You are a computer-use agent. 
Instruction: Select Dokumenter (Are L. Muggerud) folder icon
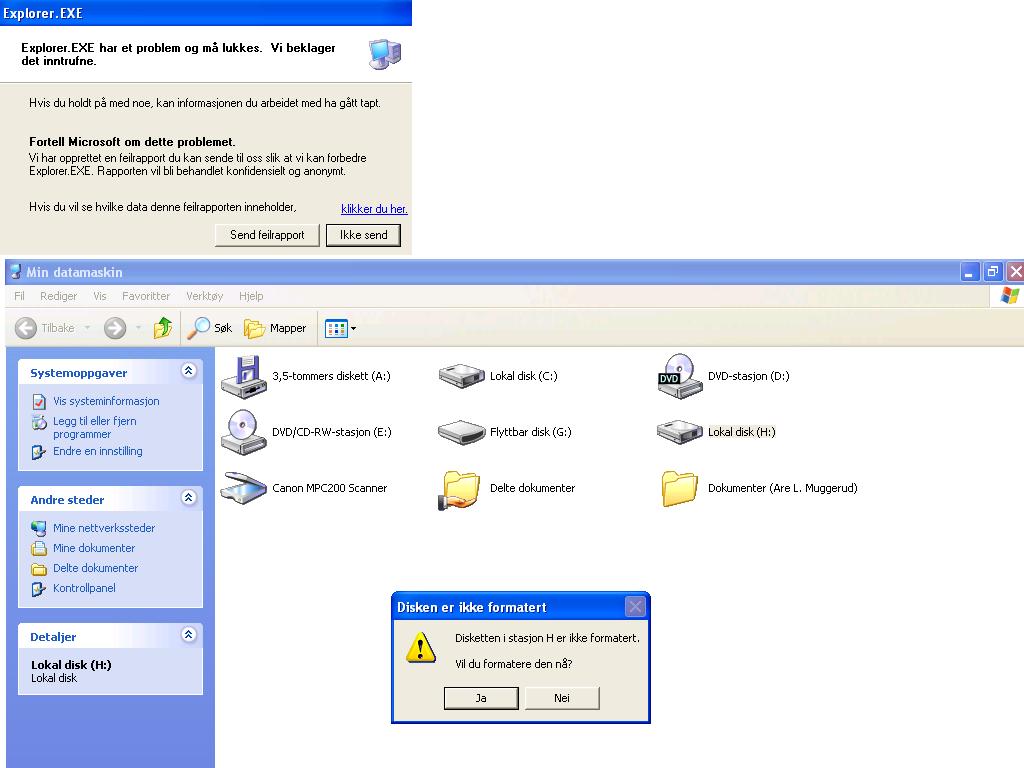[679, 488]
